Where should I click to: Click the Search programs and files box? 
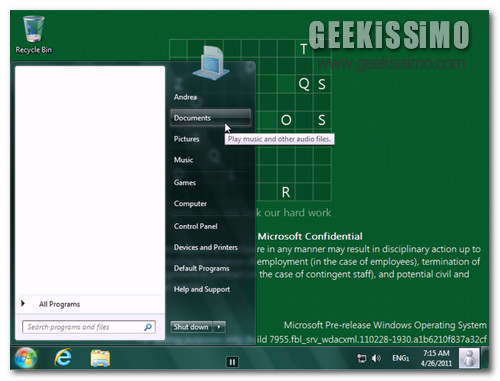pyautogui.click(x=89, y=327)
